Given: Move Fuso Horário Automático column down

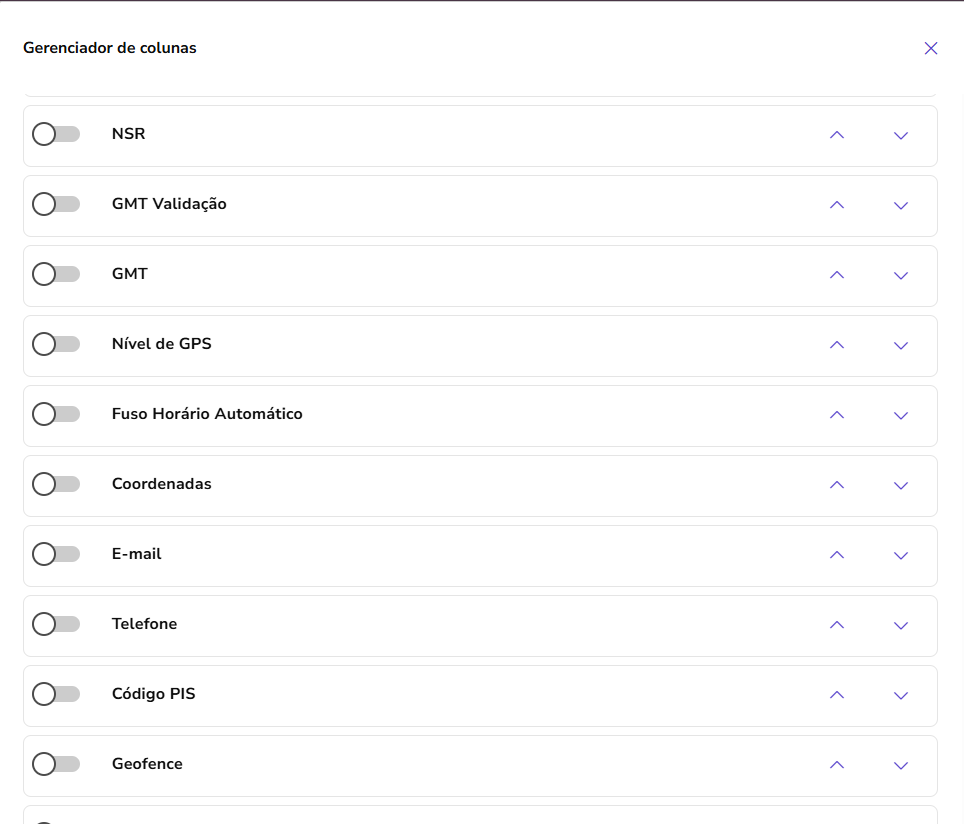Looking at the screenshot, I should (x=901, y=415).
